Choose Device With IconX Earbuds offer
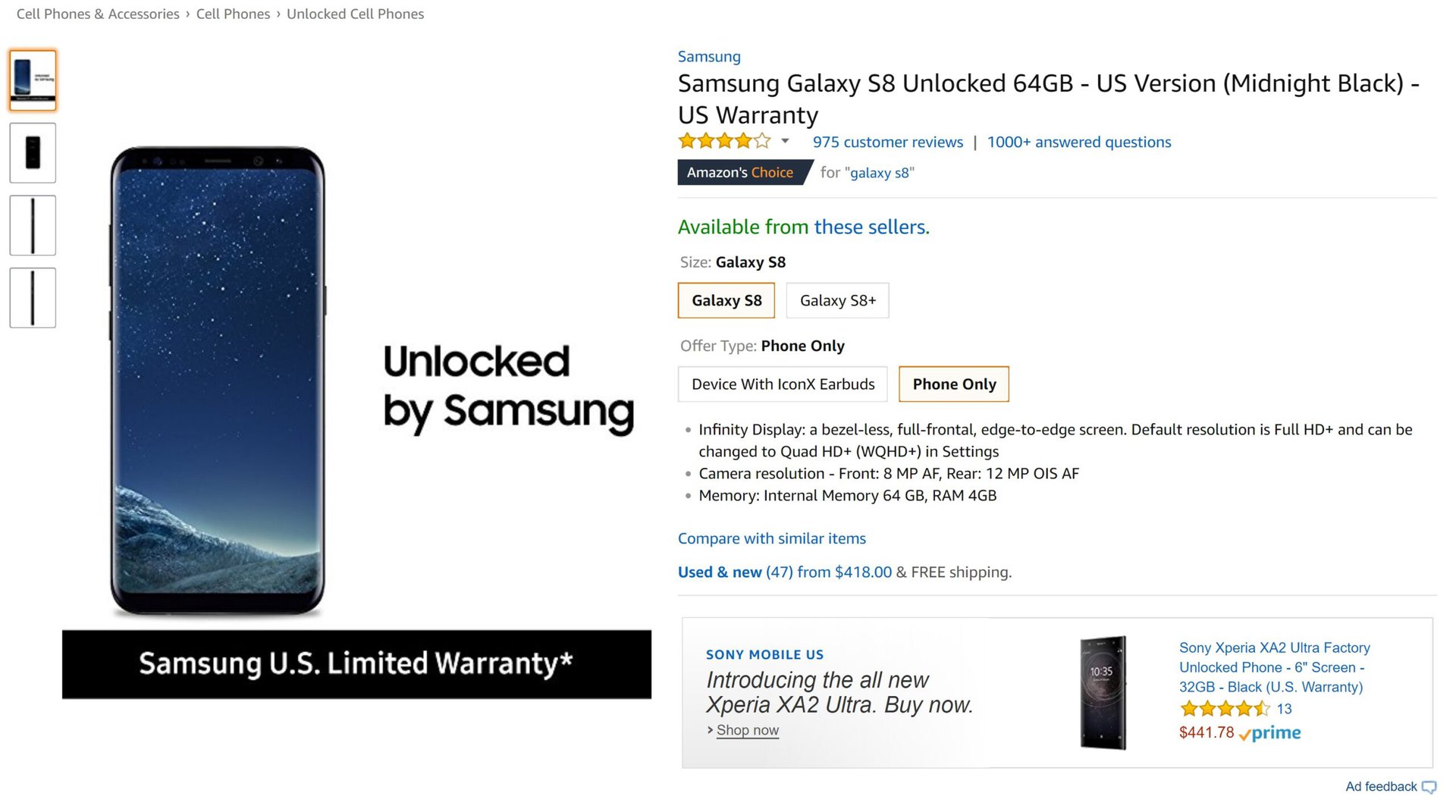 pyautogui.click(x=783, y=384)
